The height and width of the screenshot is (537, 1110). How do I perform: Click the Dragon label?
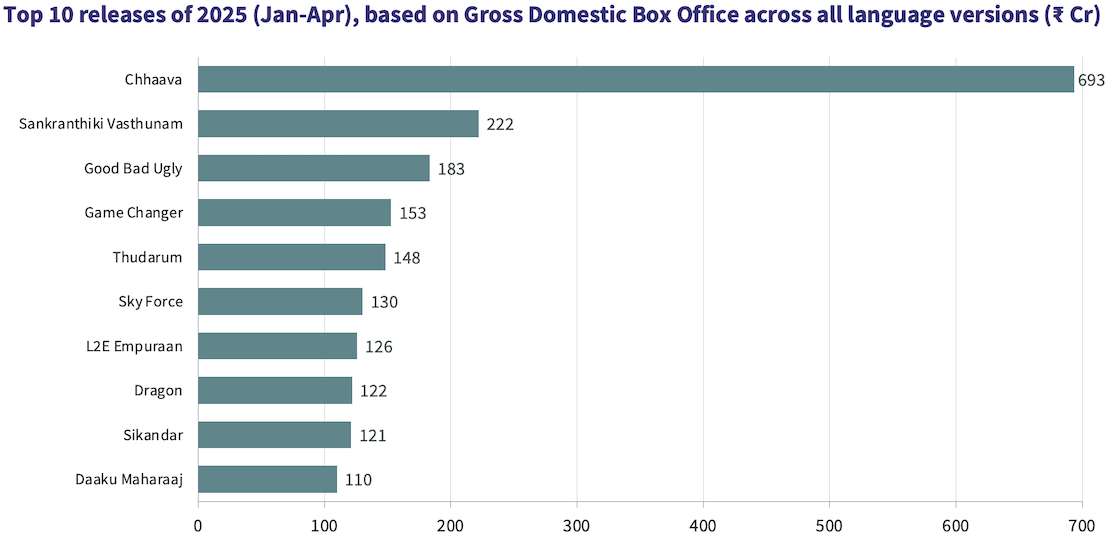click(x=159, y=391)
